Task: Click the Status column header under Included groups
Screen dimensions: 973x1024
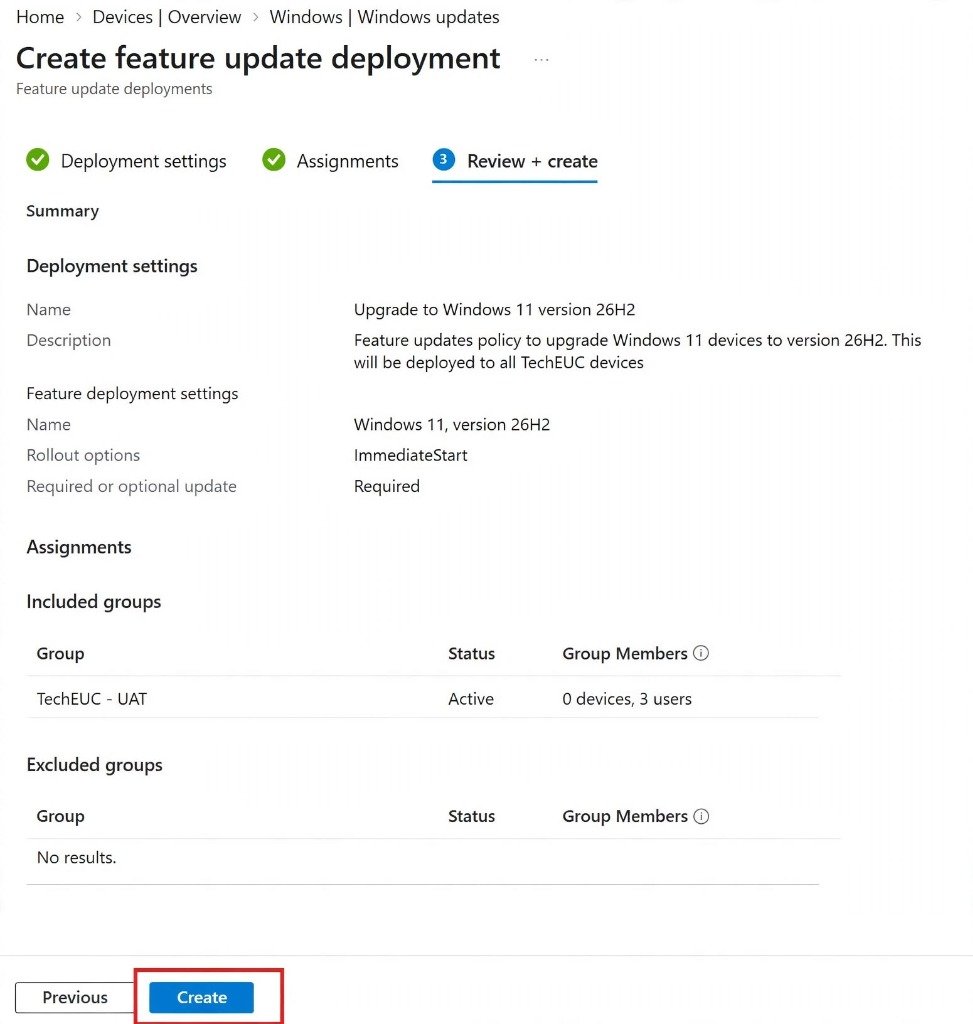Action: click(471, 654)
